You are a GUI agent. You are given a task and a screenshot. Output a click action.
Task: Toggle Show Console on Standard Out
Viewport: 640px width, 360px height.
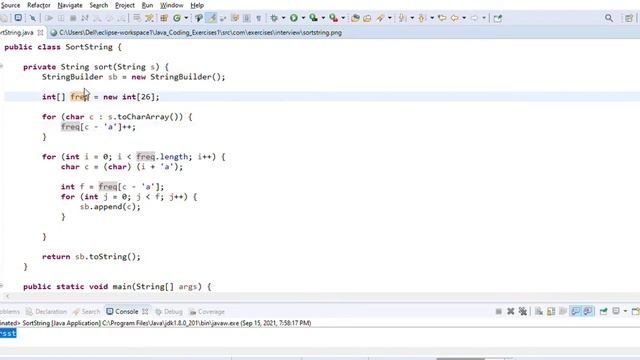tap(575, 311)
